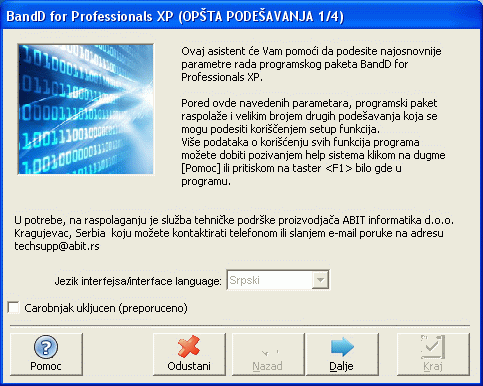The image size is (483, 386).
Task: Click the paragraph starting Pored ovde navedenih
Action: click(x=313, y=142)
